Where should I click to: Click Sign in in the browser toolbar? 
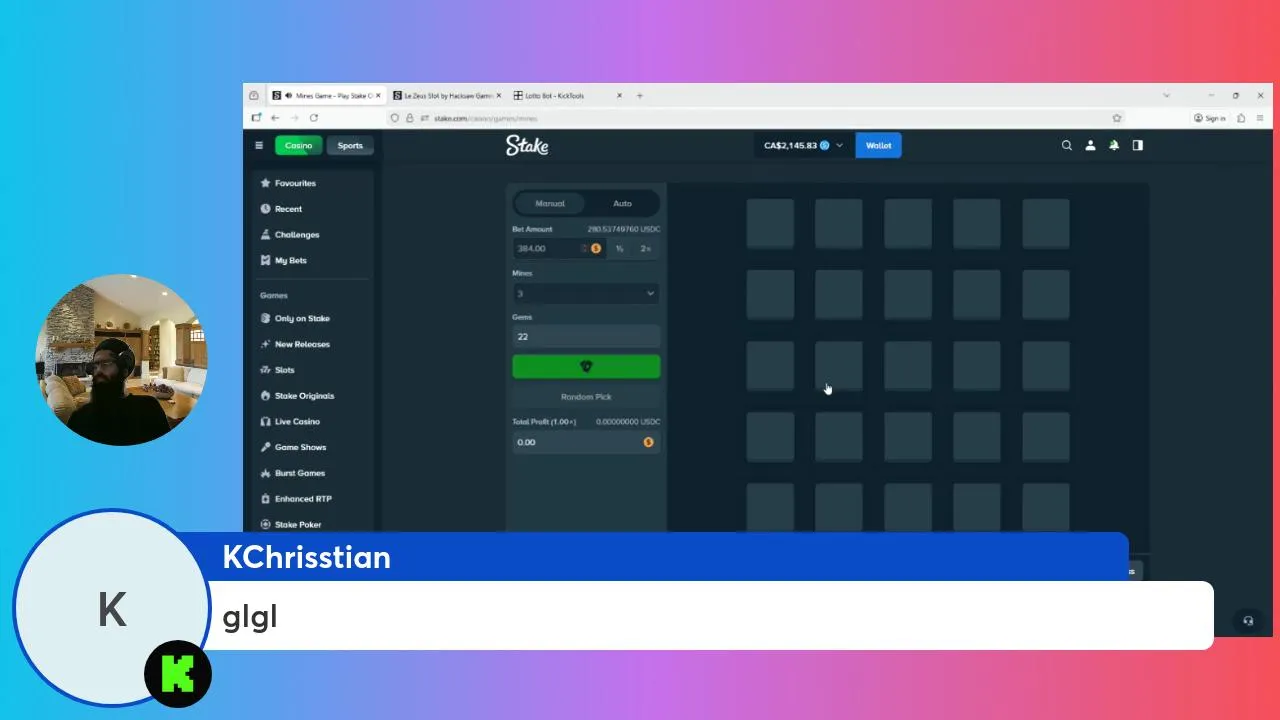[x=1209, y=118]
